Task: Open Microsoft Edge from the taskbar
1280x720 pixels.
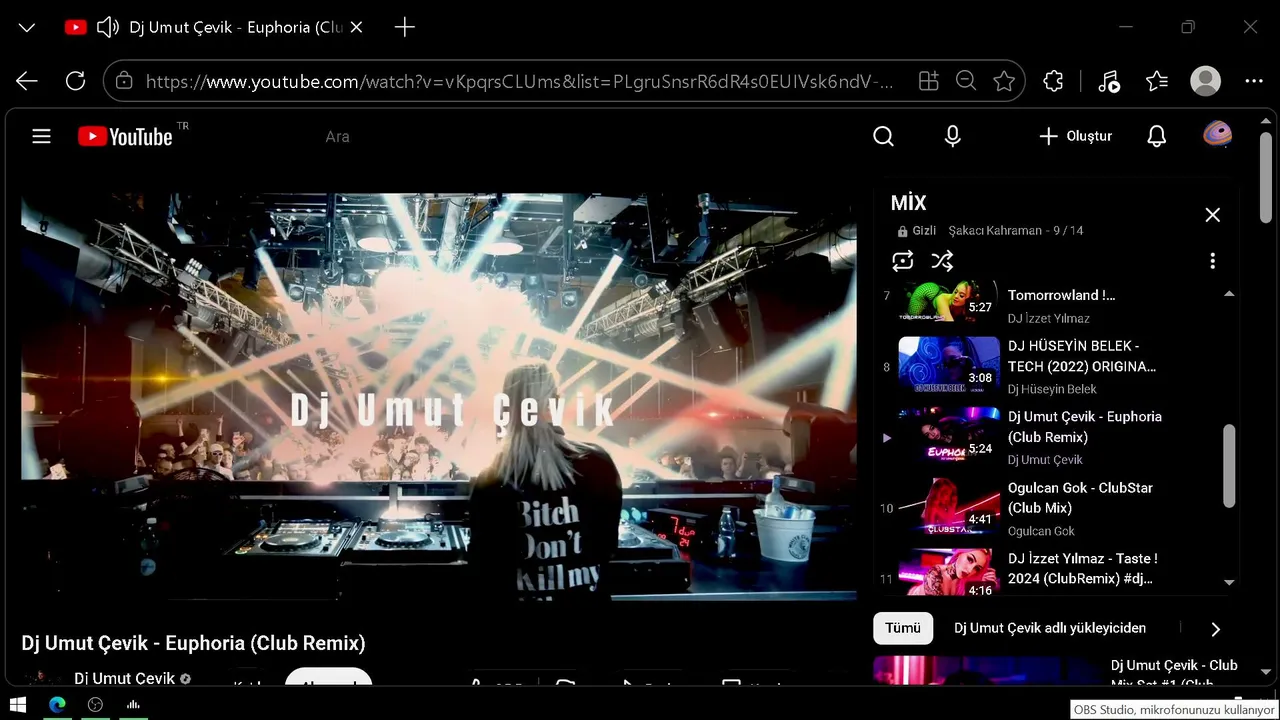Action: pyautogui.click(x=57, y=705)
